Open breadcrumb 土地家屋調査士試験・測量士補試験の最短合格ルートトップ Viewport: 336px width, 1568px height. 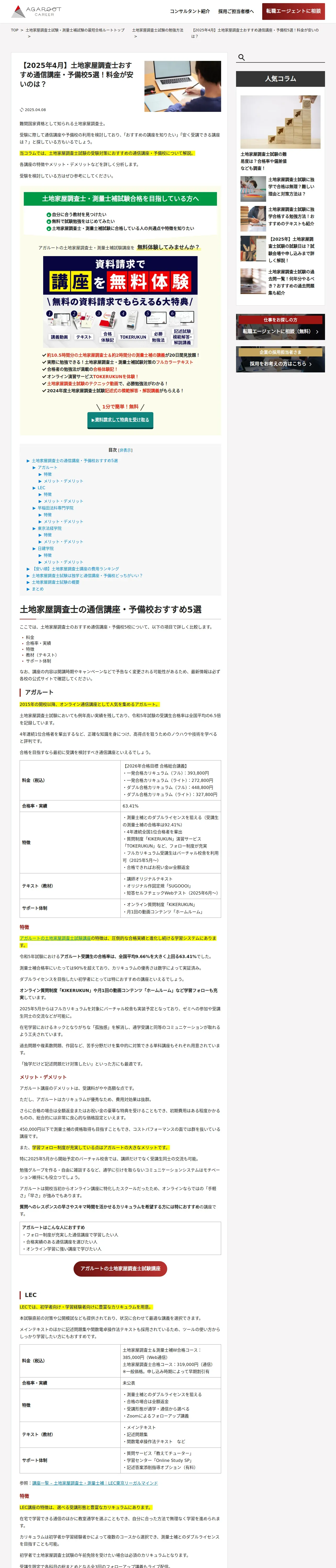[x=75, y=30]
